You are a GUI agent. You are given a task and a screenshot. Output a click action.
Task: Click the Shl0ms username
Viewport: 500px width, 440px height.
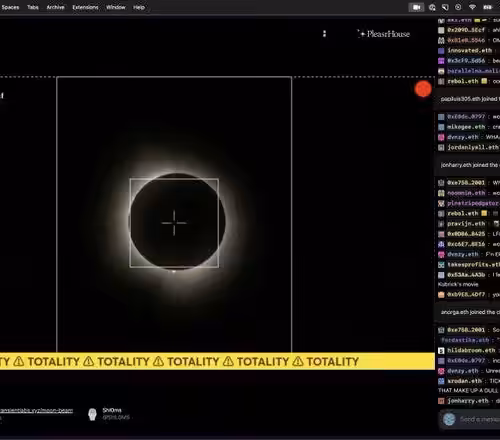coord(112,410)
